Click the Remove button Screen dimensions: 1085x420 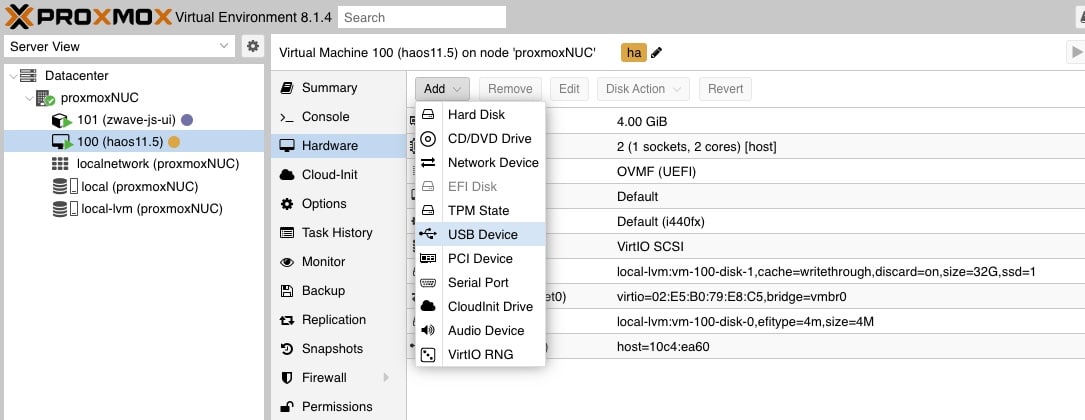pos(510,89)
